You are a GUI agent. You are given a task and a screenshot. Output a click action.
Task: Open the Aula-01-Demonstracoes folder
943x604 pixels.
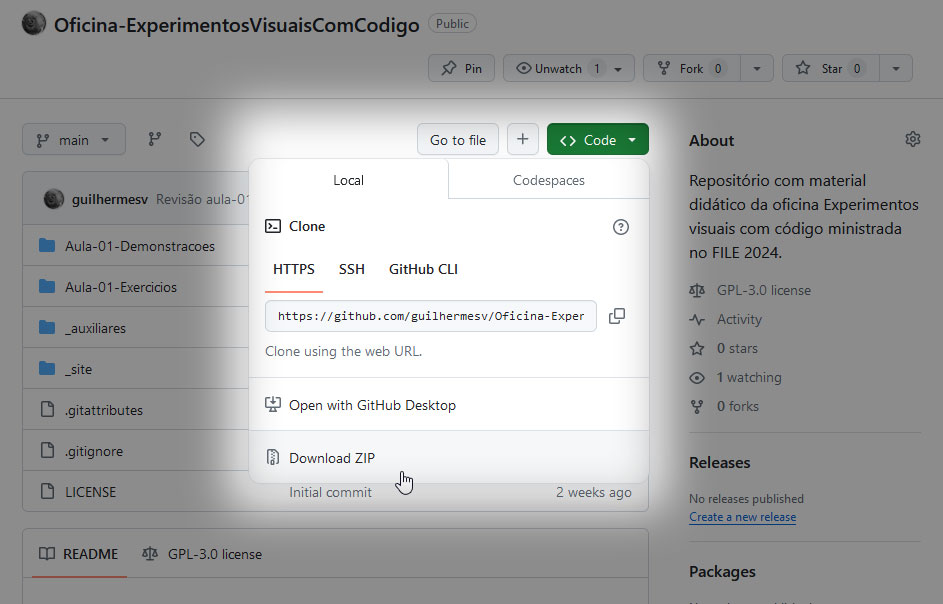(x=140, y=246)
